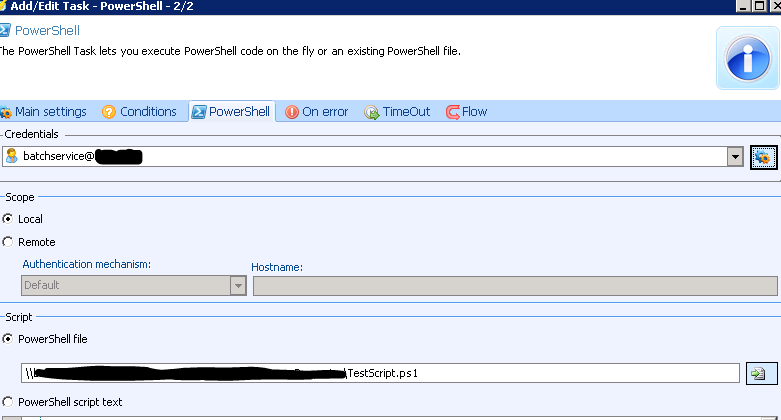Click the Conditions tab question-mark icon
Screen dimensions: 781x420
109,112
